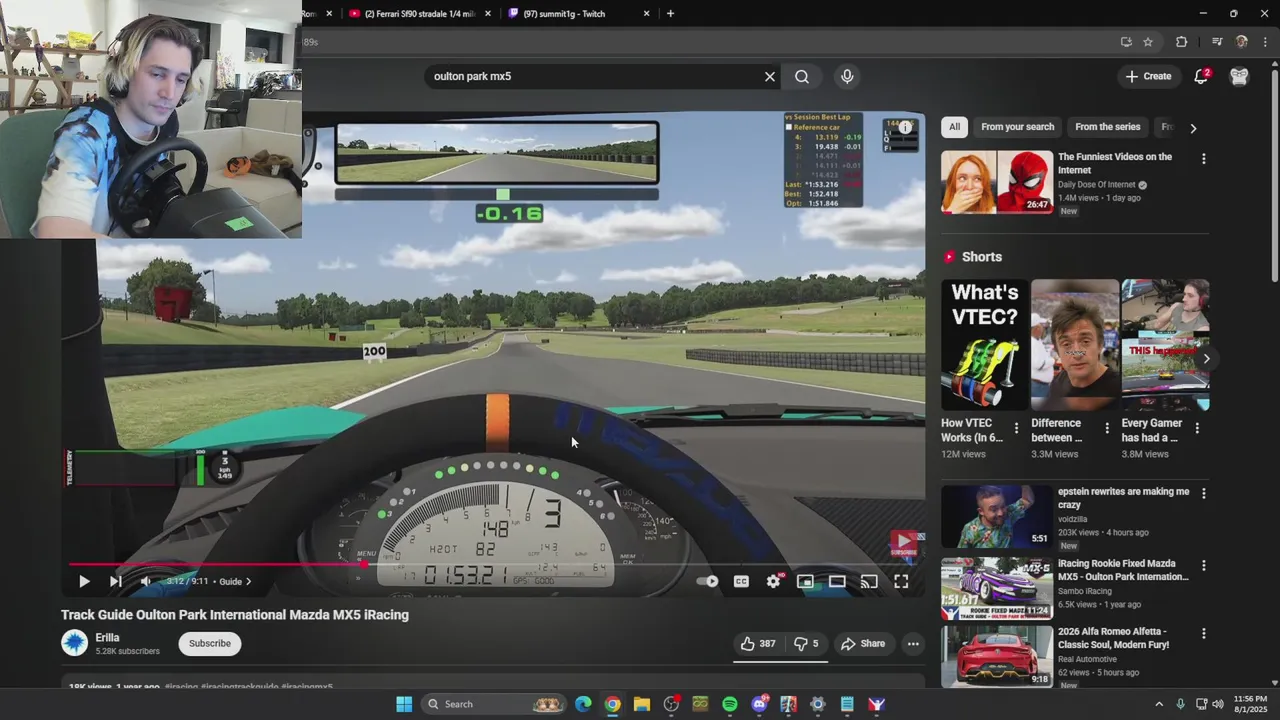This screenshot has width=1280, height=720.
Task: Open Chrome media controls icon
Action: (1216, 42)
